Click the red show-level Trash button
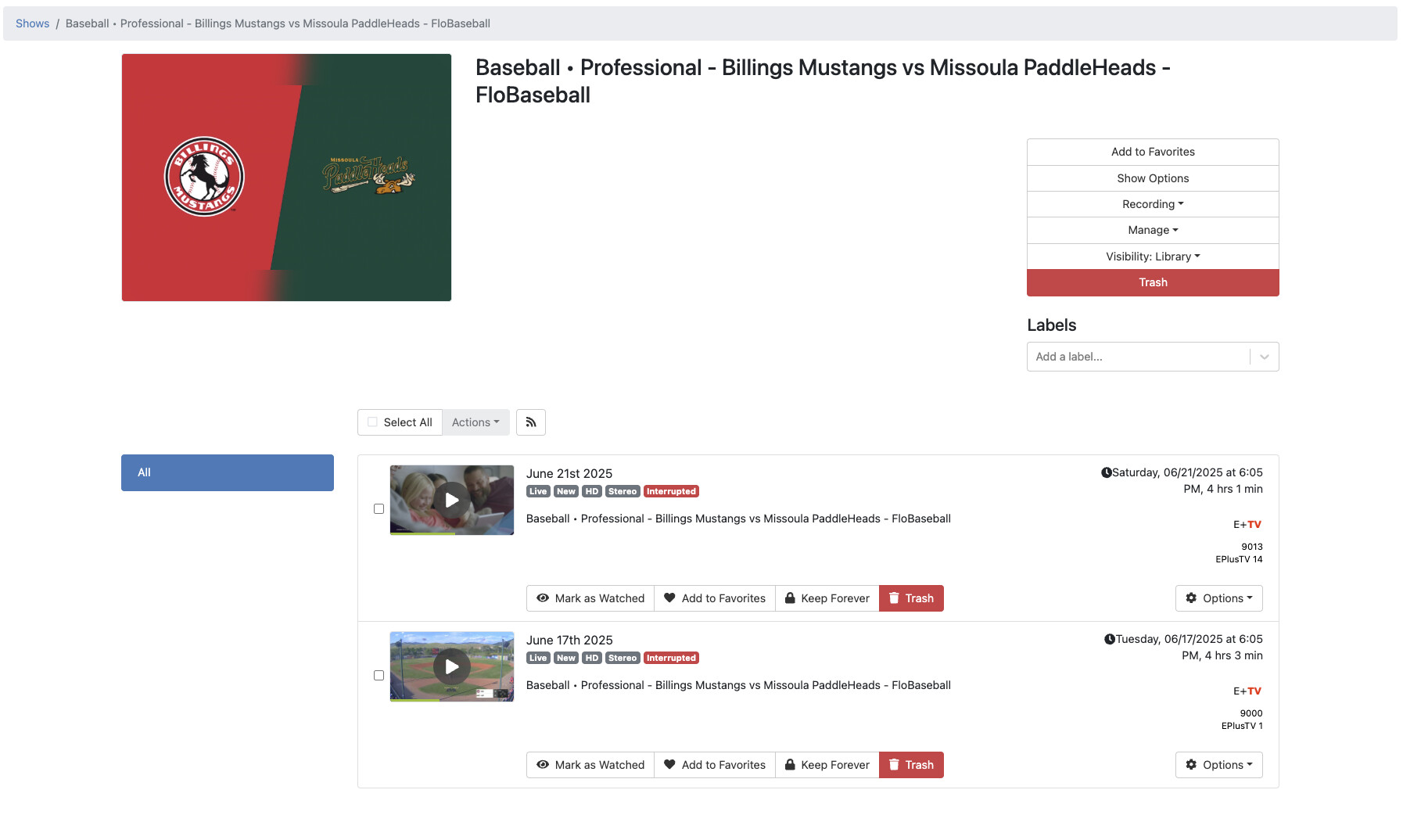This screenshot has width=1403, height=840. (1153, 282)
